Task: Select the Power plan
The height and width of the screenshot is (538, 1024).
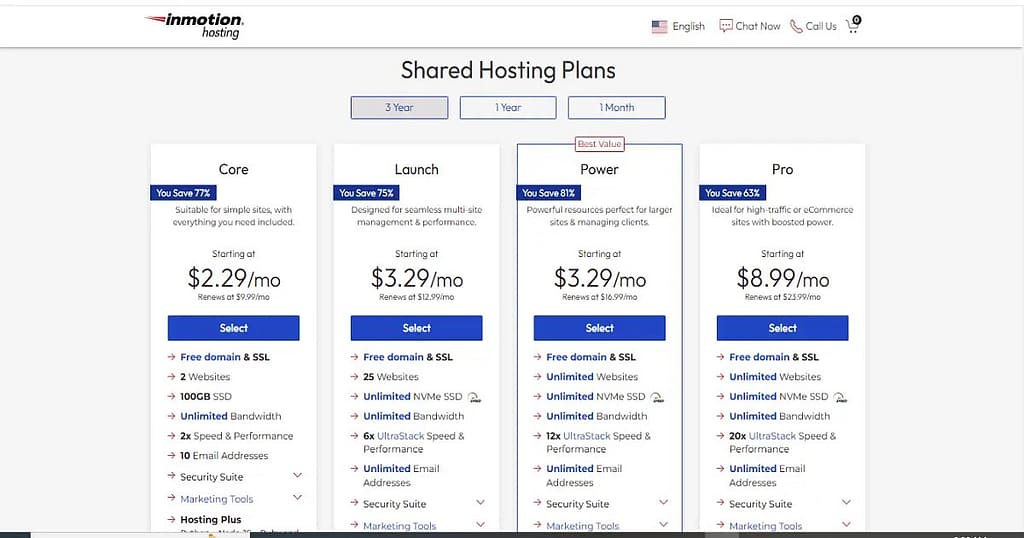Action: (x=600, y=328)
